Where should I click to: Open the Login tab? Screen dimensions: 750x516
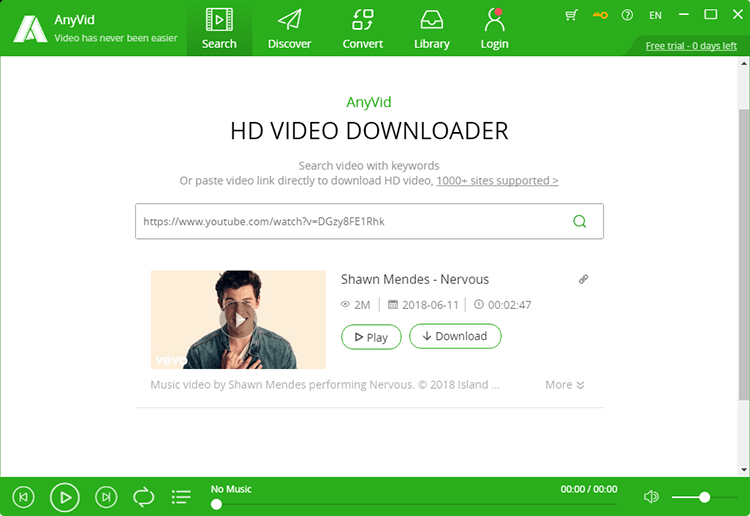pyautogui.click(x=495, y=29)
